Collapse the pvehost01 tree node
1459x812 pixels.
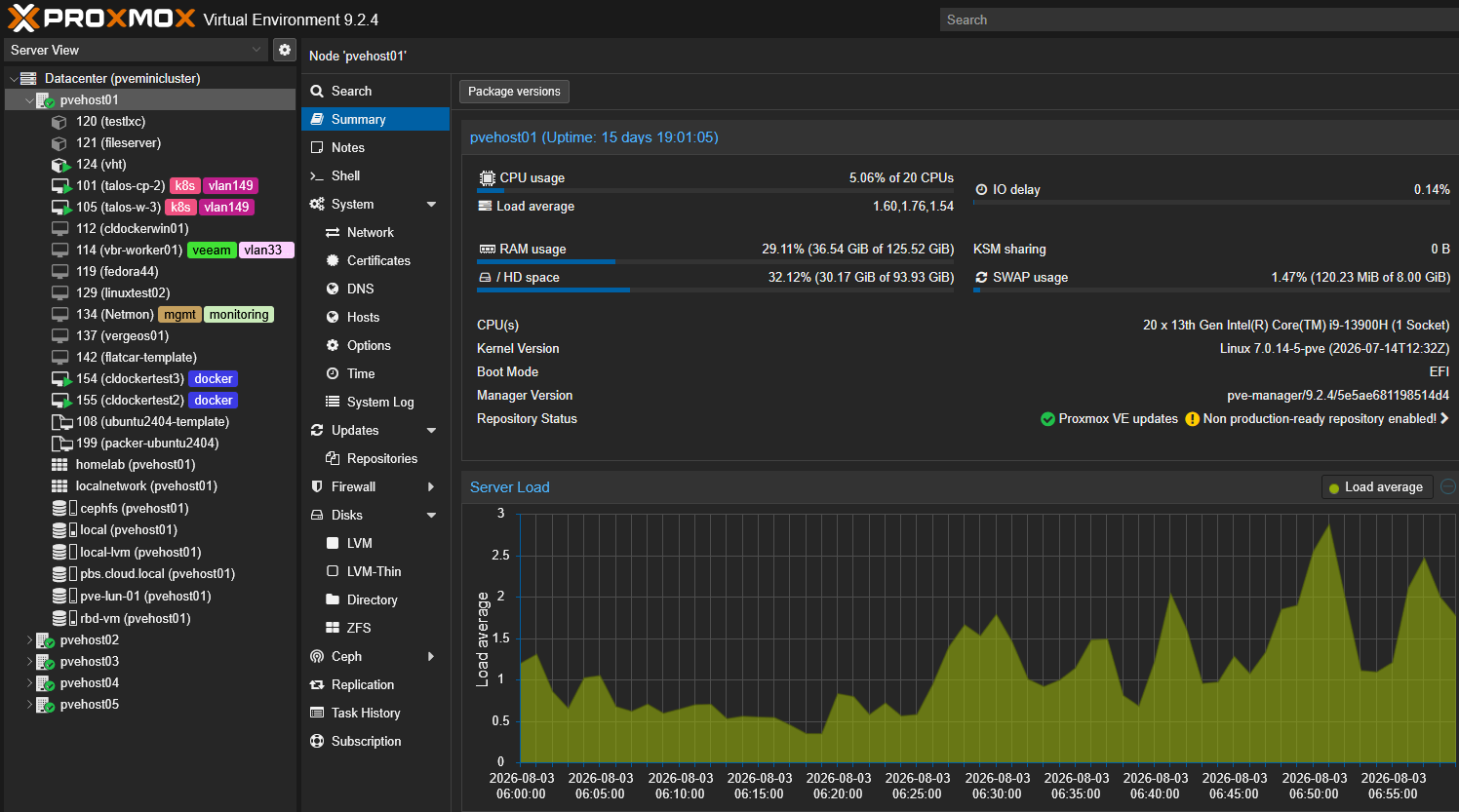pos(29,99)
